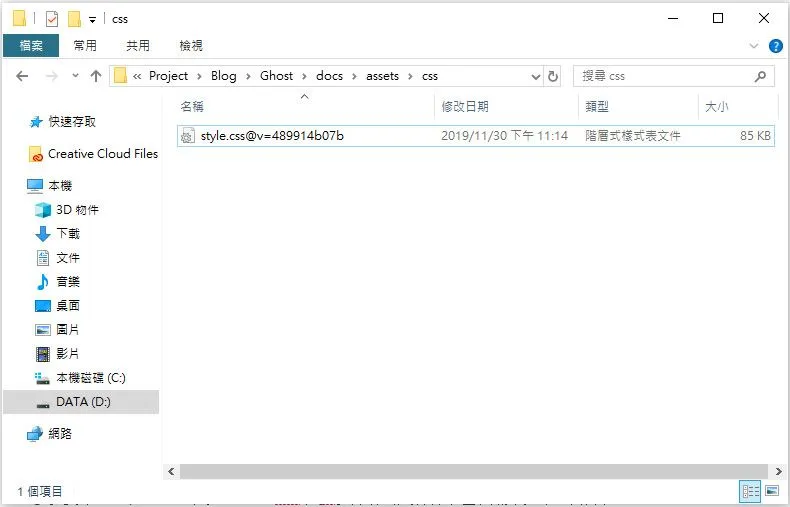Viewport: 790px width, 507px height.
Task: Switch to large icons view
Action: coord(771,490)
